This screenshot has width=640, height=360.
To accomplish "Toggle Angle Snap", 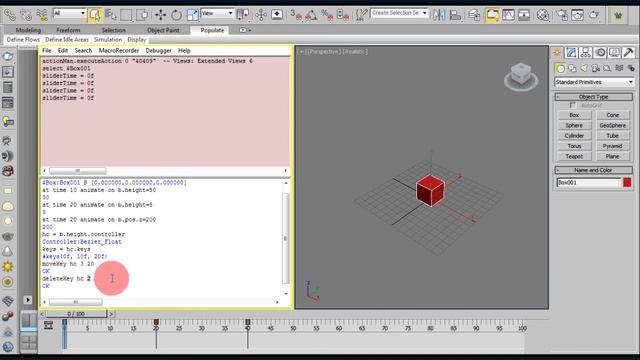I will pos(311,15).
